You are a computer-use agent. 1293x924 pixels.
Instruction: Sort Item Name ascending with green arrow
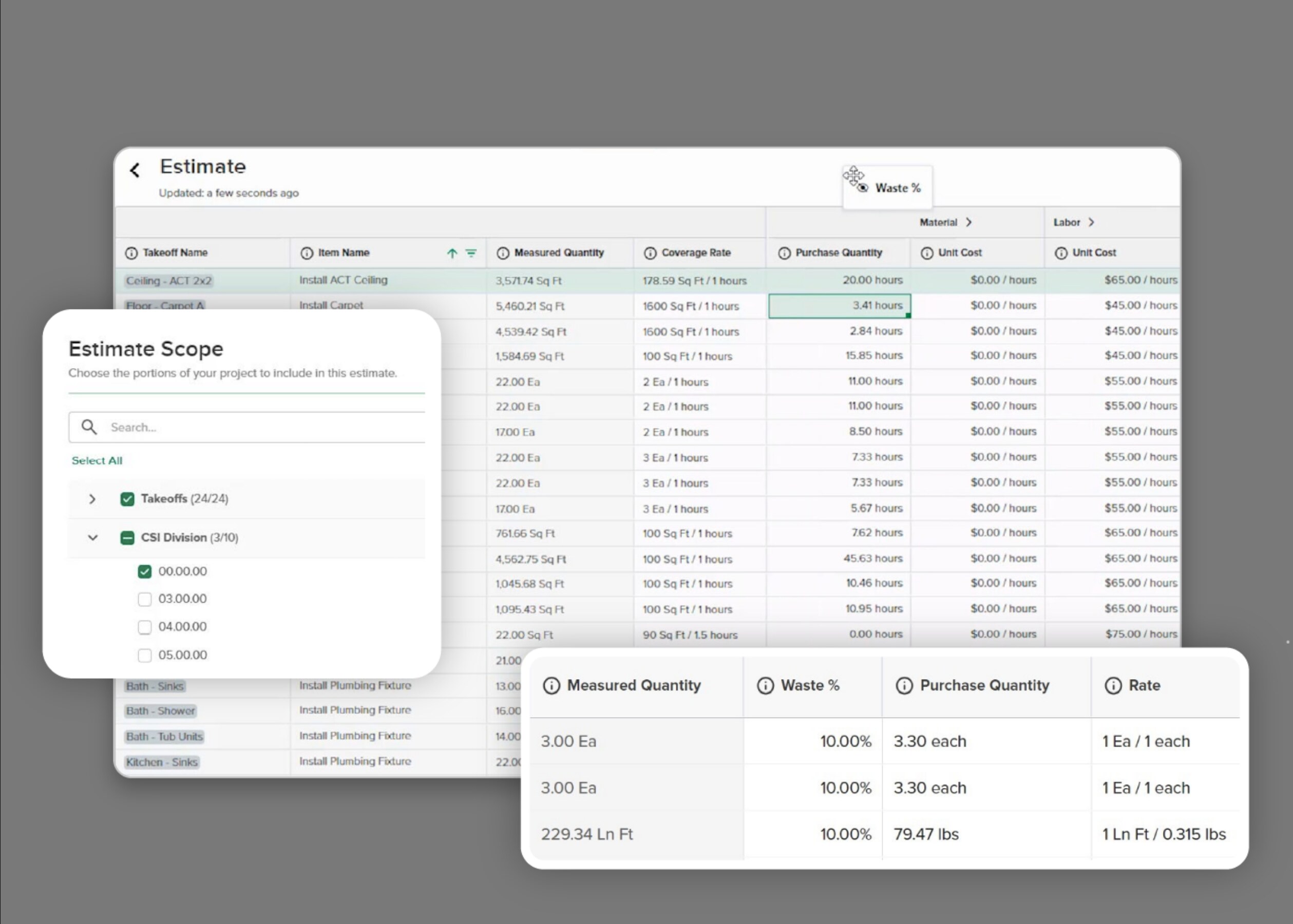[x=452, y=253]
